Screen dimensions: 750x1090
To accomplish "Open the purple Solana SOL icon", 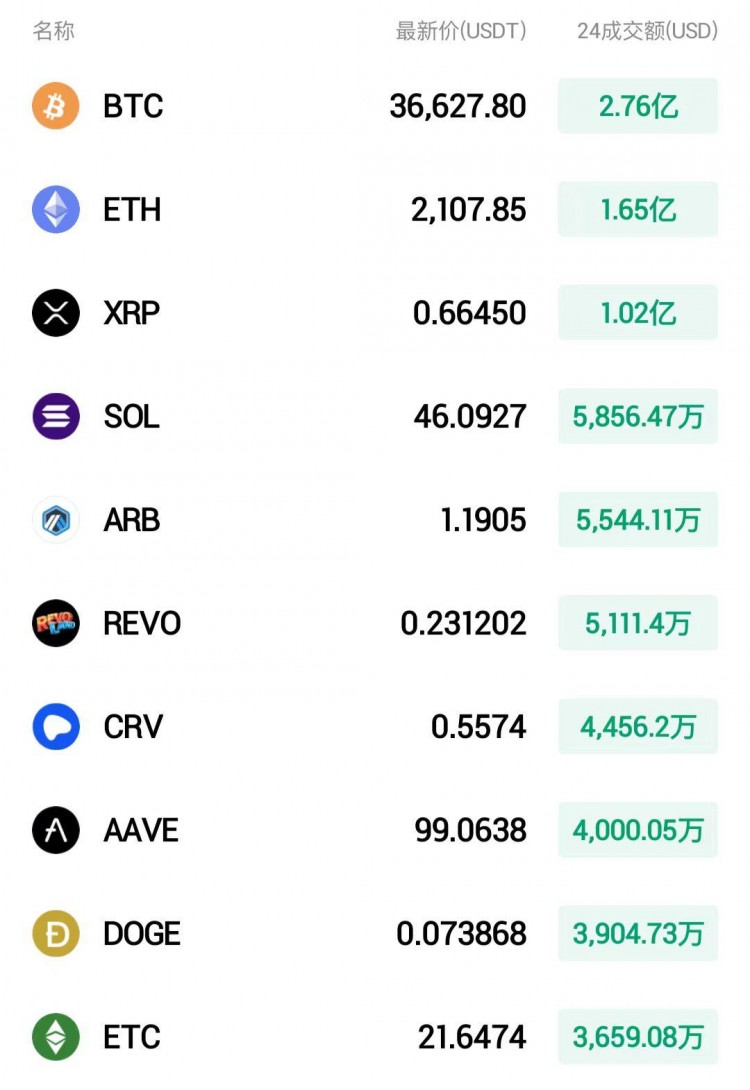I will coord(56,416).
